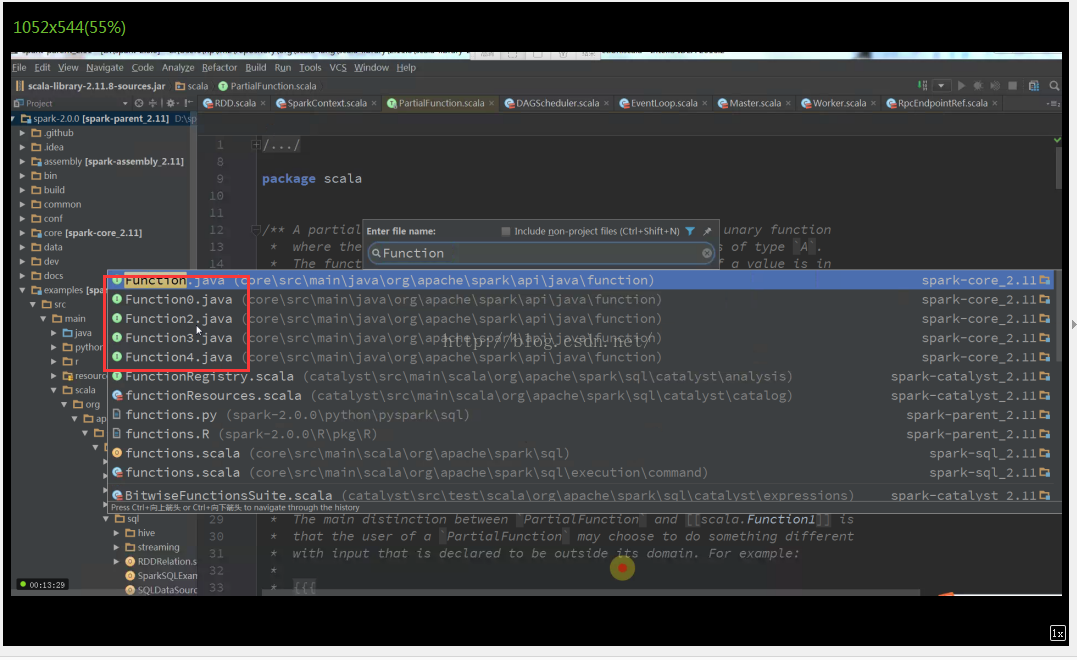Clear the Function search text with the X icon

tap(707, 253)
